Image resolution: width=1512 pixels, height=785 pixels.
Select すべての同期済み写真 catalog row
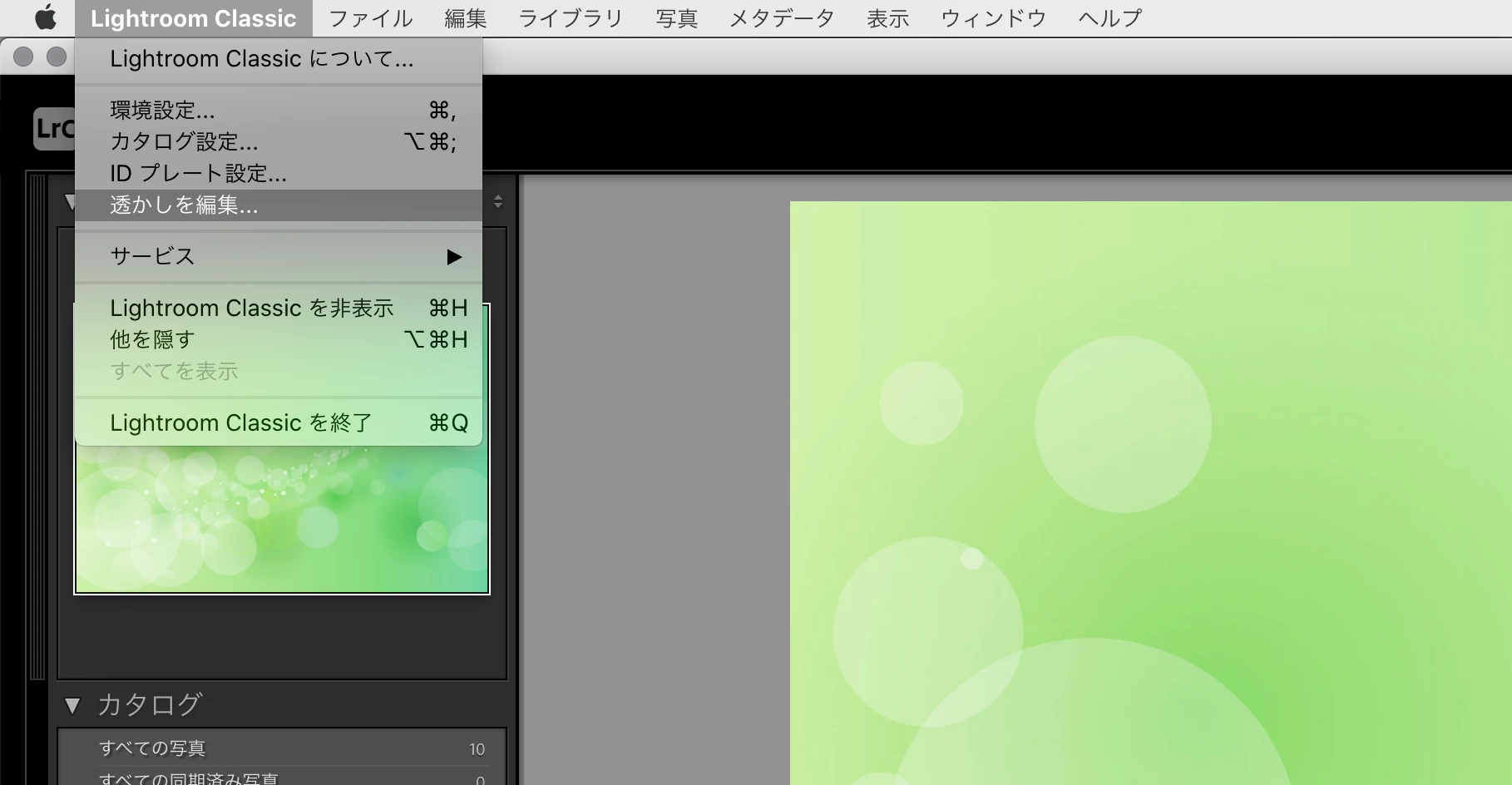coord(282,777)
